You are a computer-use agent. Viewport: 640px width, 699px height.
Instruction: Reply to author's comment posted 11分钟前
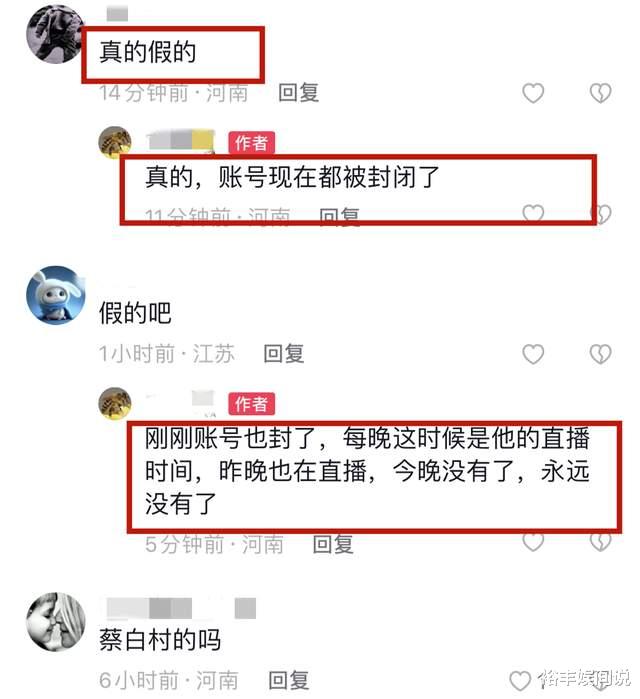coord(340,217)
